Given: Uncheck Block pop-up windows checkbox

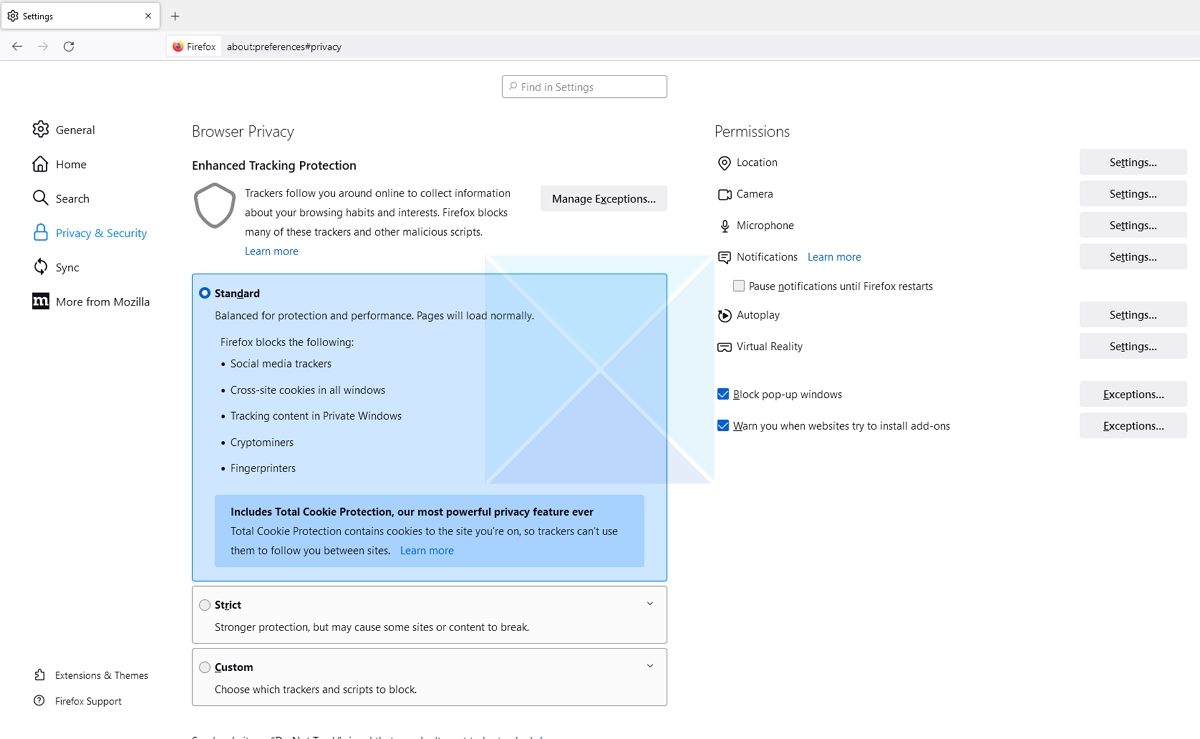Looking at the screenshot, I should 723,394.
